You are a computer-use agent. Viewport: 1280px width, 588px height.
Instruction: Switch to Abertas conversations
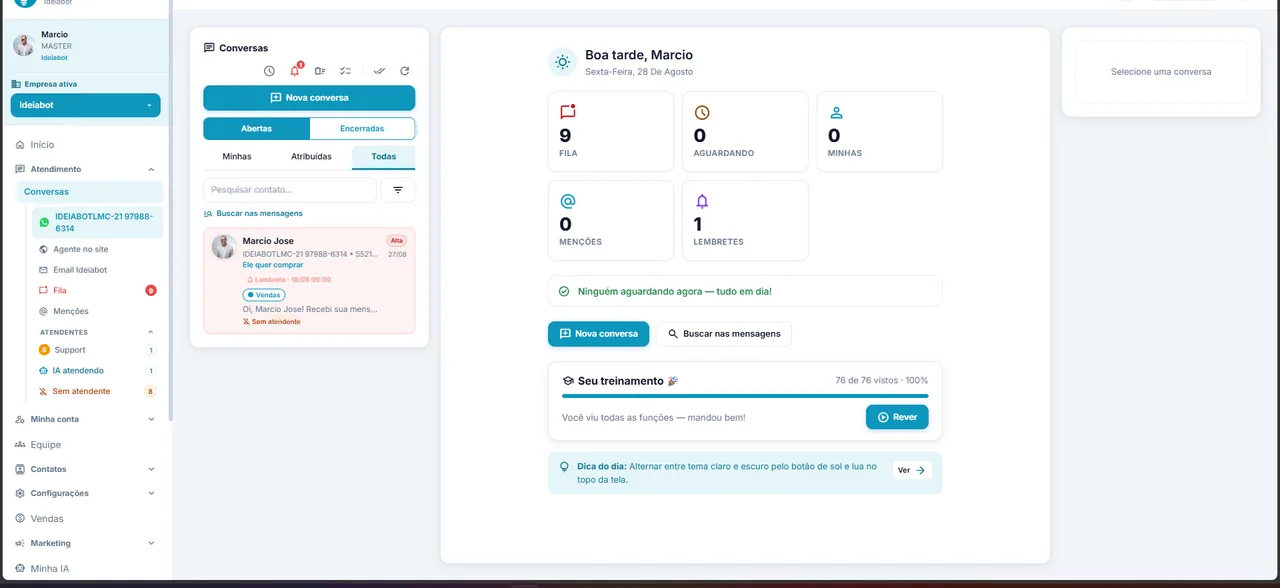pyautogui.click(x=256, y=128)
